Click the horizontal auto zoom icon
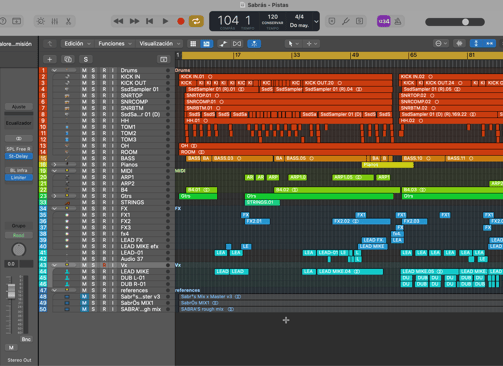Viewport: 503px width, 366px height. [x=490, y=44]
